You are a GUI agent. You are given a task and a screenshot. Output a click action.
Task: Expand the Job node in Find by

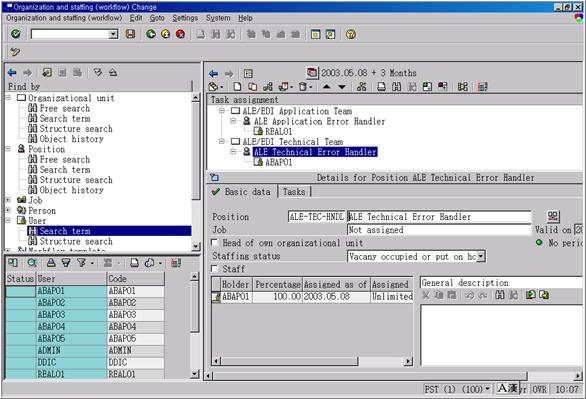[8, 200]
